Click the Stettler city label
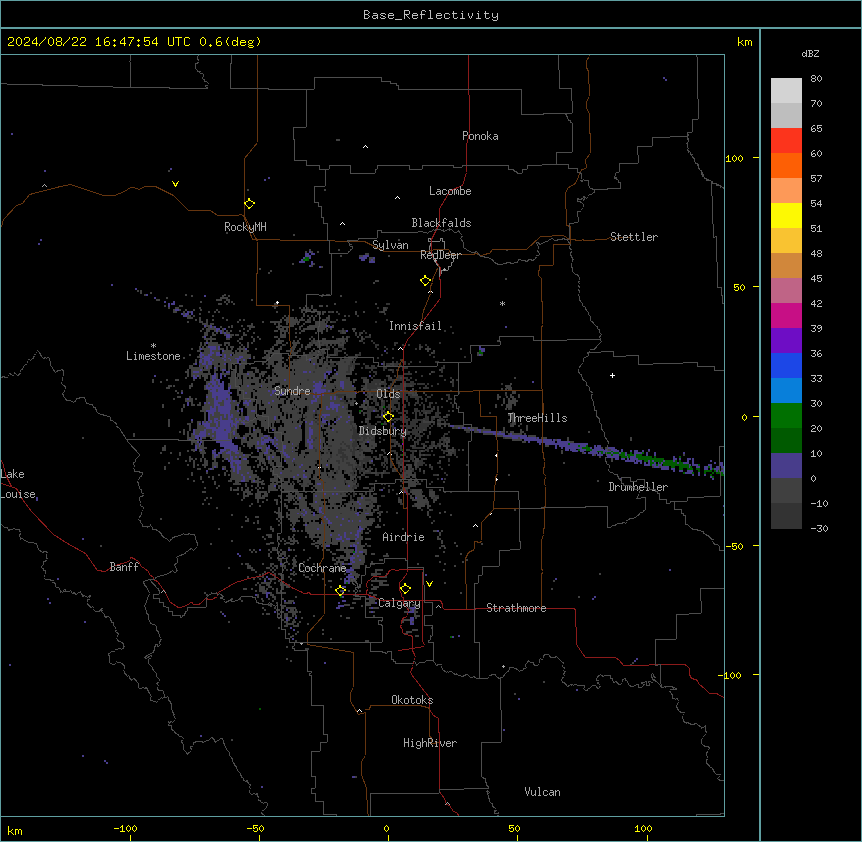 coord(634,237)
